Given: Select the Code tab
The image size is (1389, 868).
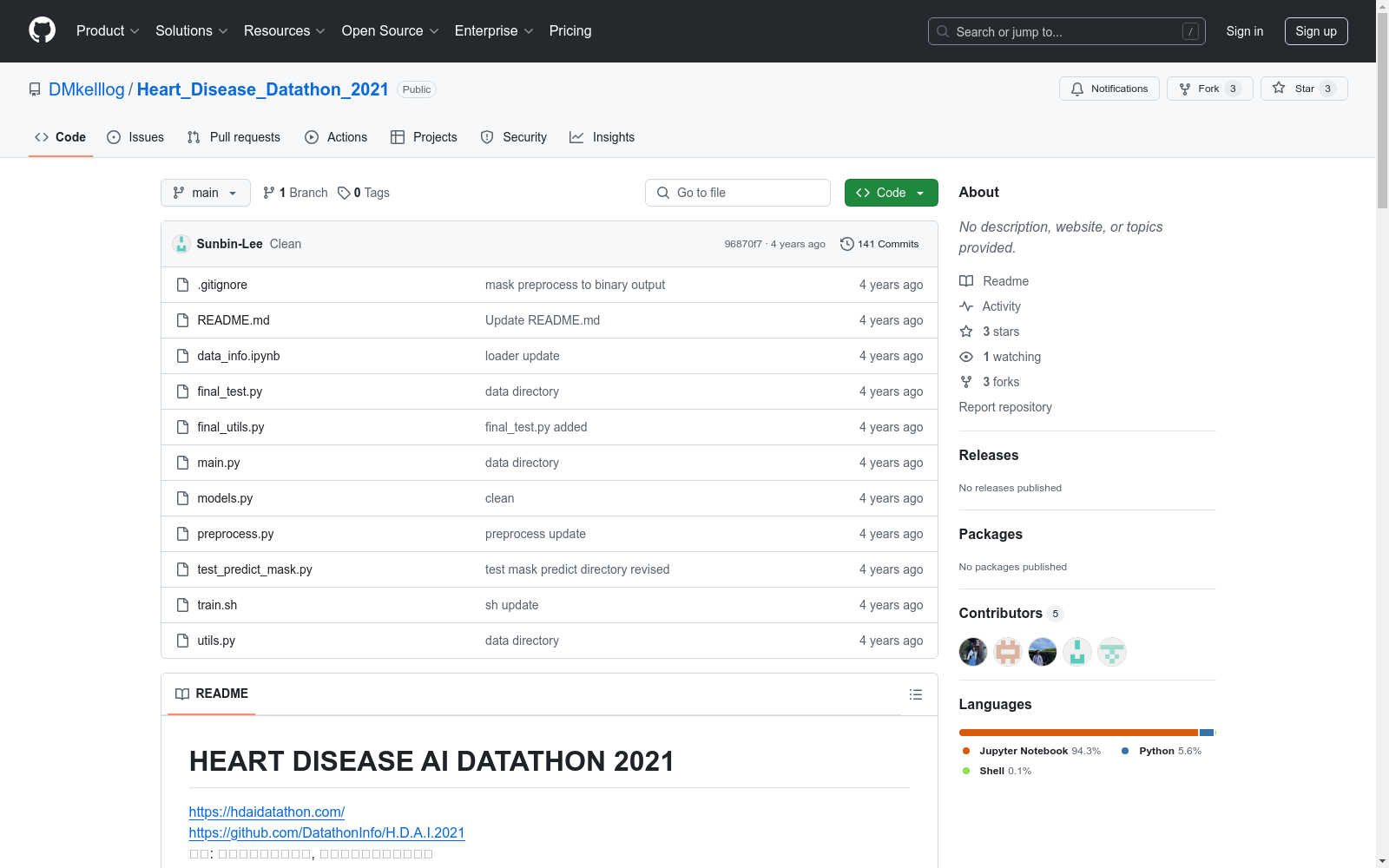Looking at the screenshot, I should (x=60, y=137).
